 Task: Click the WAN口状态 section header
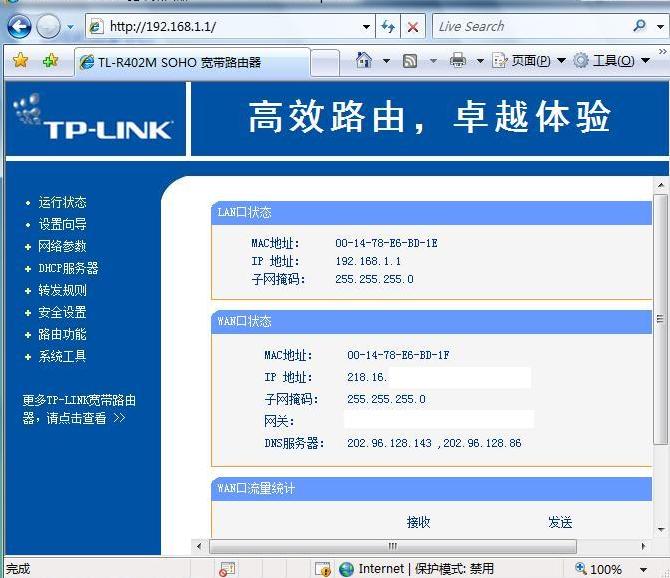click(432, 321)
